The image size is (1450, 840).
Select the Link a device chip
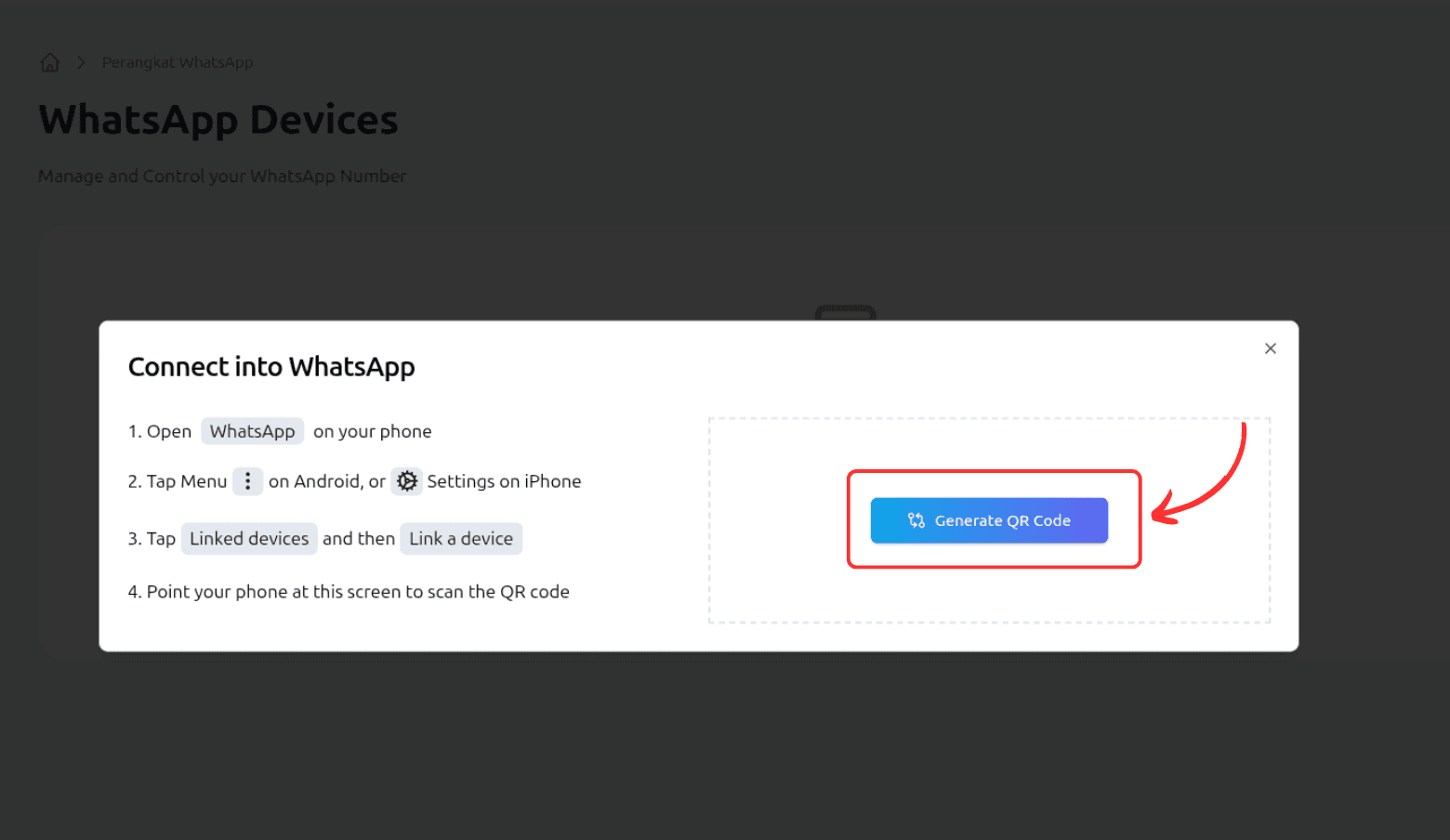pos(461,539)
